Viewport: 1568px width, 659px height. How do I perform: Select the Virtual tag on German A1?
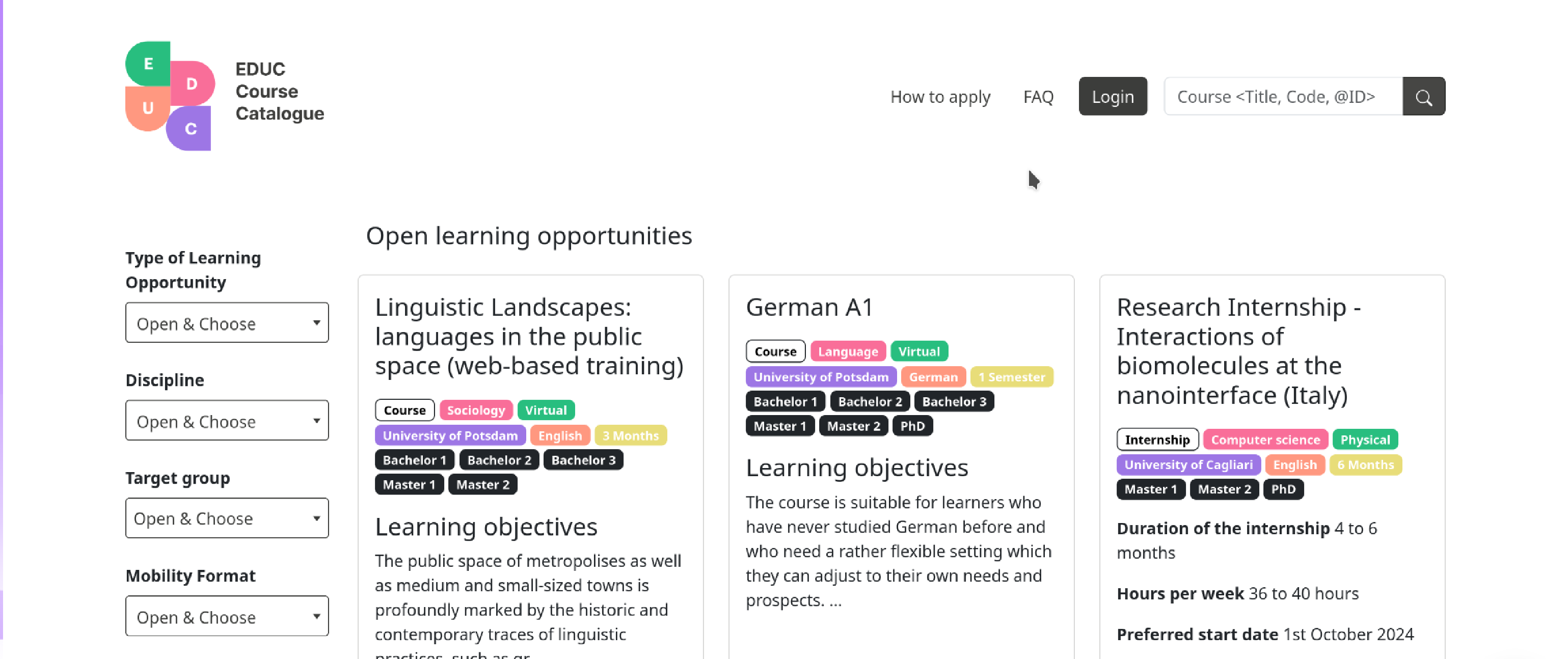tap(919, 351)
